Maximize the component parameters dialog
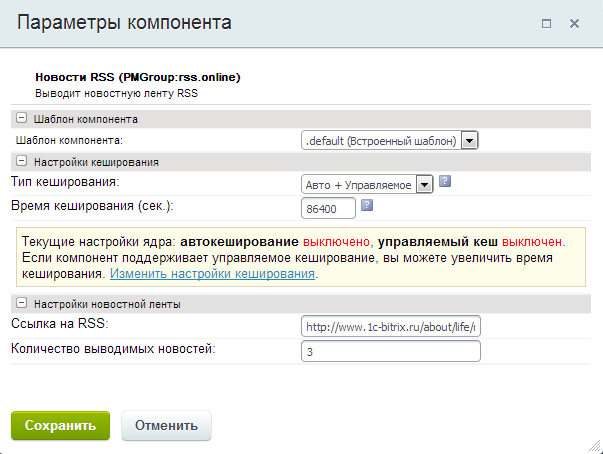Viewport: 603px width, 454px height. (x=546, y=24)
